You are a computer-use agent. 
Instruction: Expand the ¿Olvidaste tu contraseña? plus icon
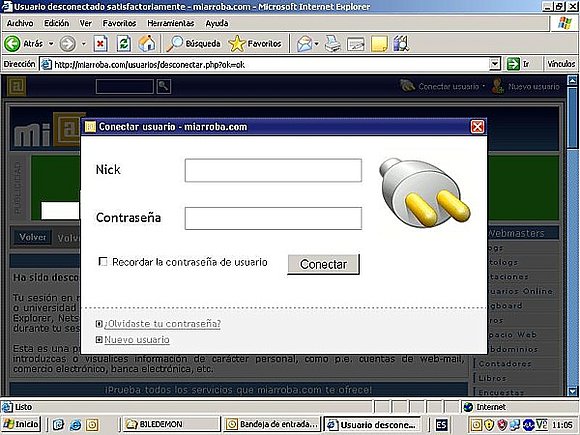pyautogui.click(x=99, y=324)
